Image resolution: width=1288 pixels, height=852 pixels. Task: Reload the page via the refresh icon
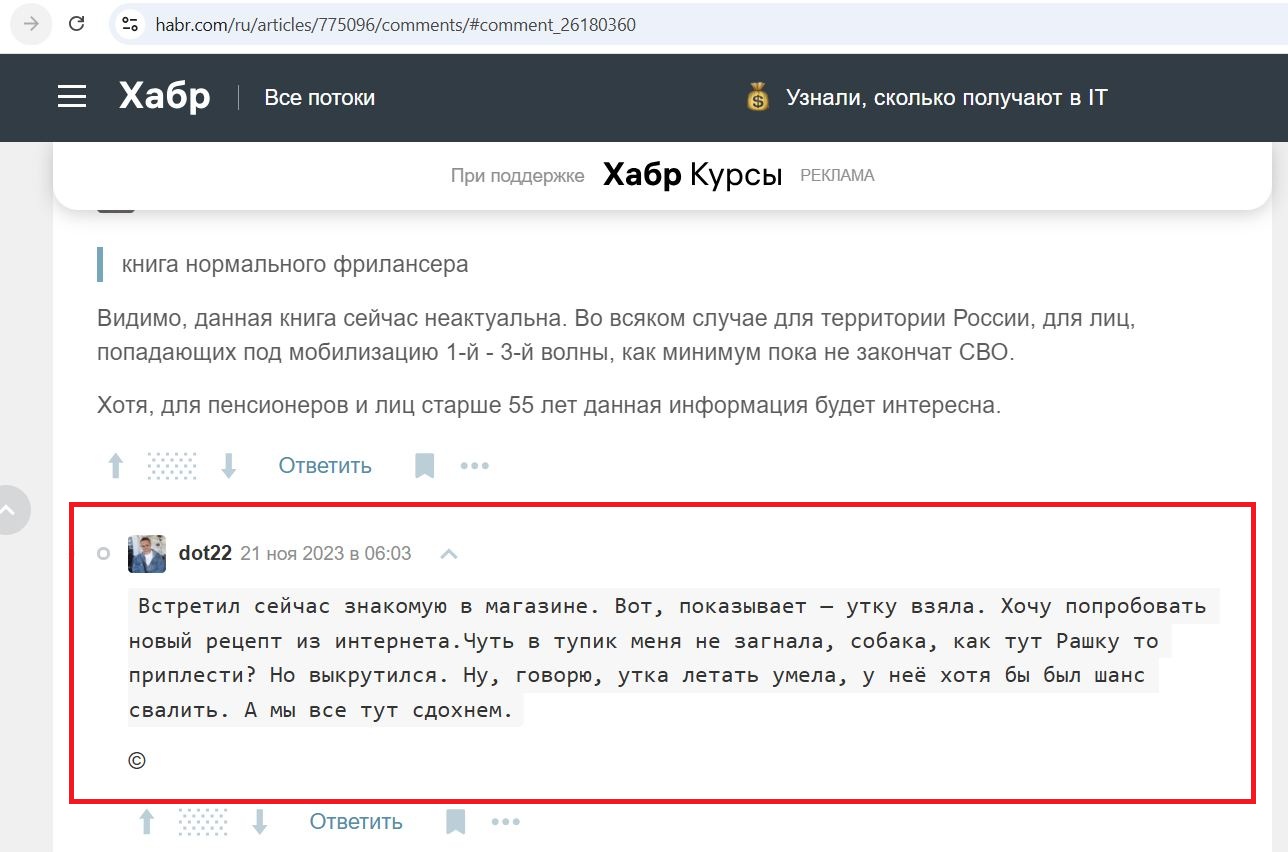77,24
